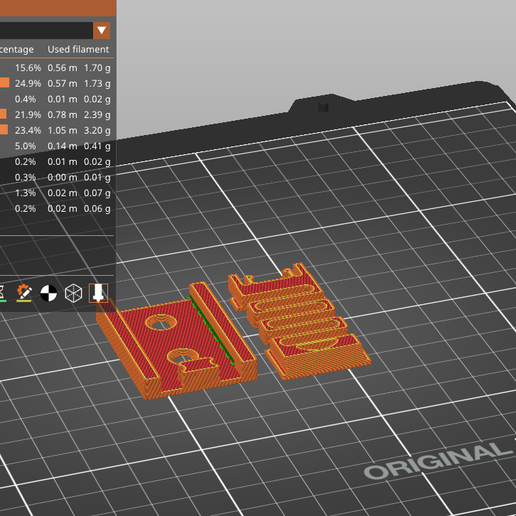Toggle the orange swatch beside 24.9%
516x516 pixels.
(5, 83)
